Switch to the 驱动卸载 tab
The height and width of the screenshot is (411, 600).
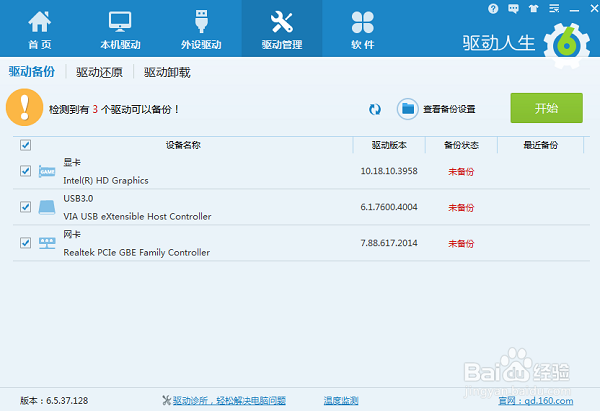(x=167, y=72)
